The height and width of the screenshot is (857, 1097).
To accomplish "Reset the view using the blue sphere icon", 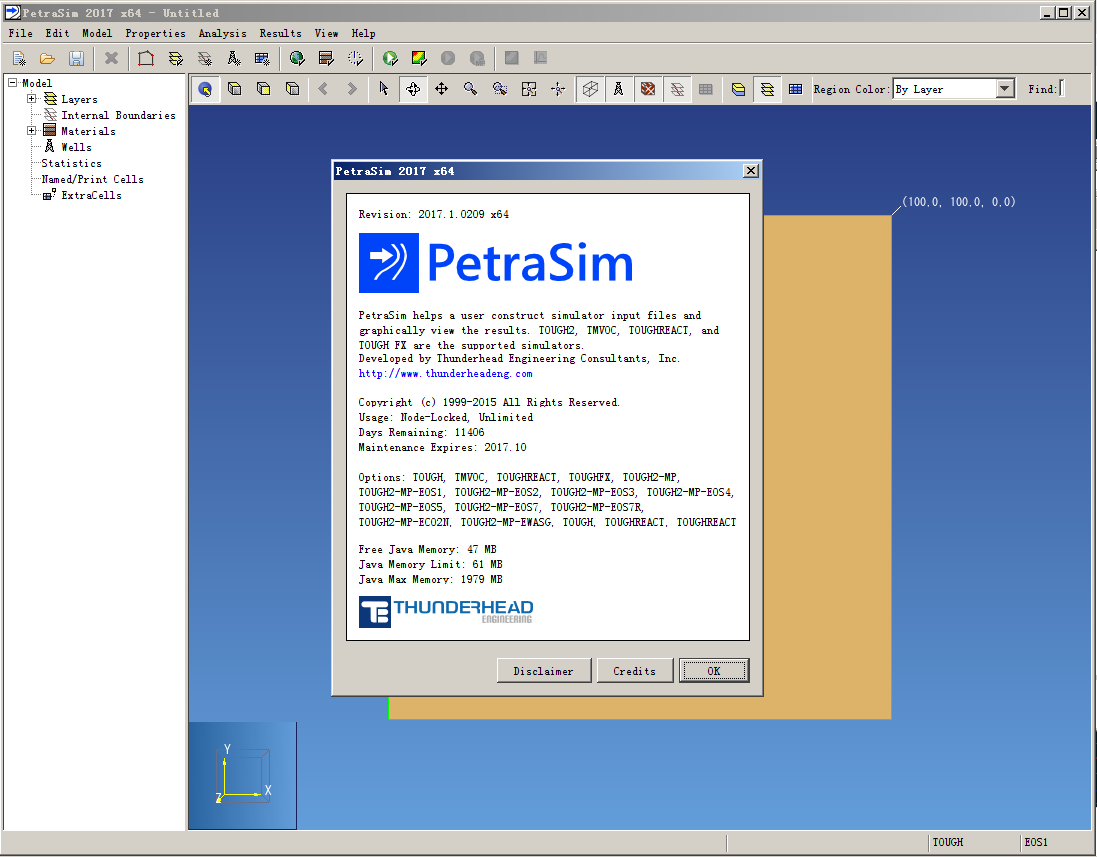I will (x=205, y=89).
